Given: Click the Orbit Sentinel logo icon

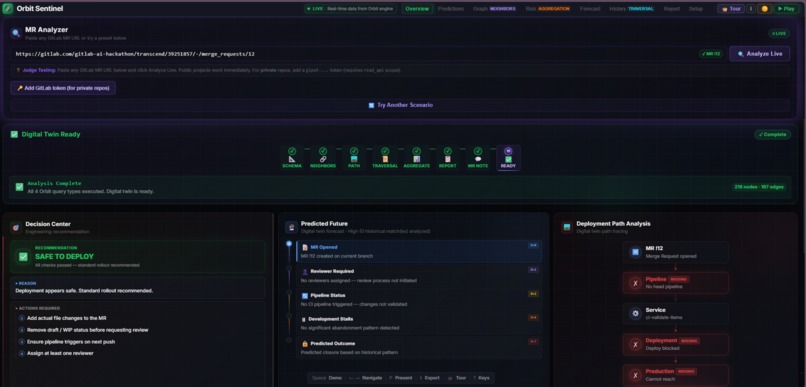Looking at the screenshot, I should click(x=8, y=9).
